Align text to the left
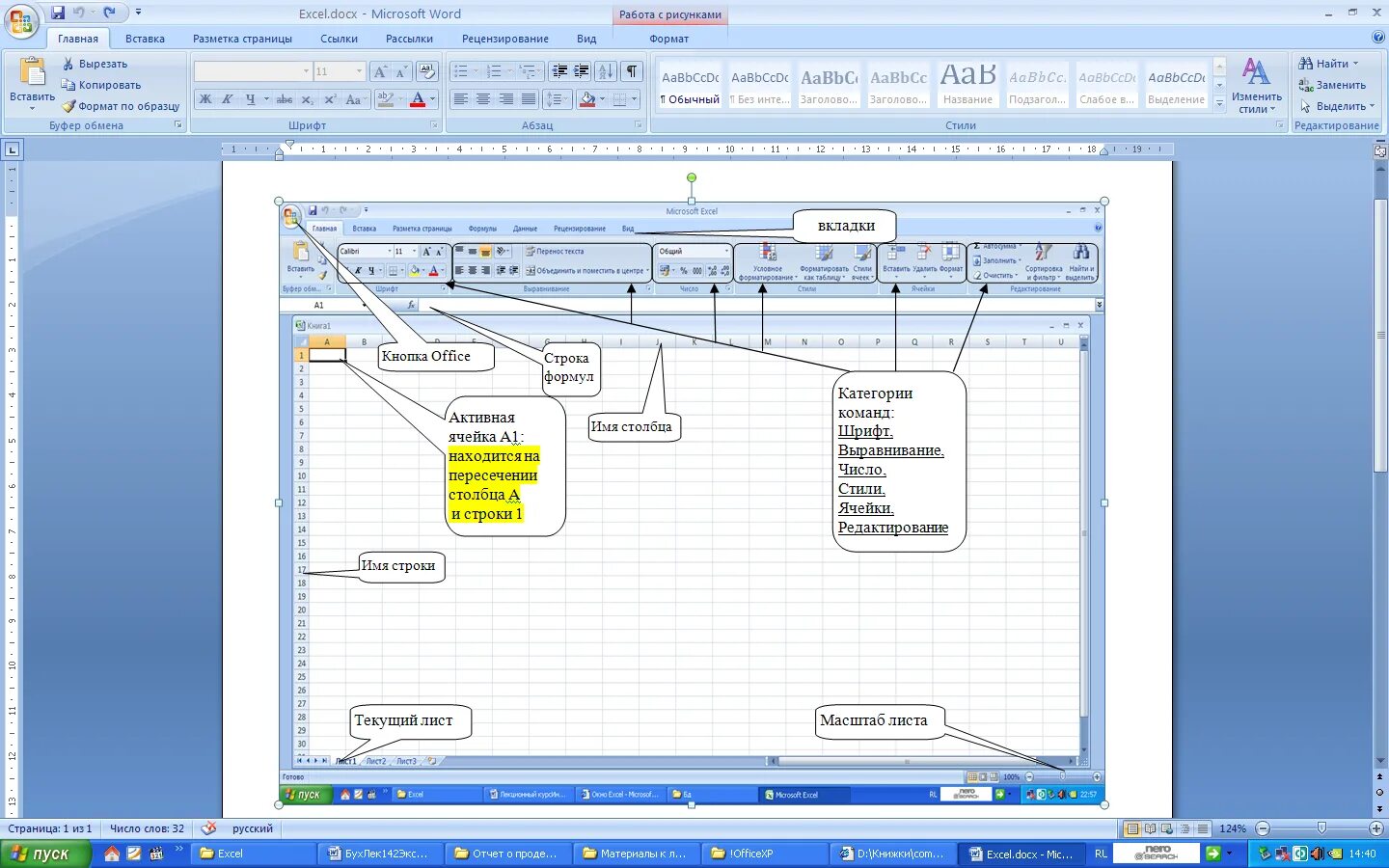1389x868 pixels. pos(461,99)
